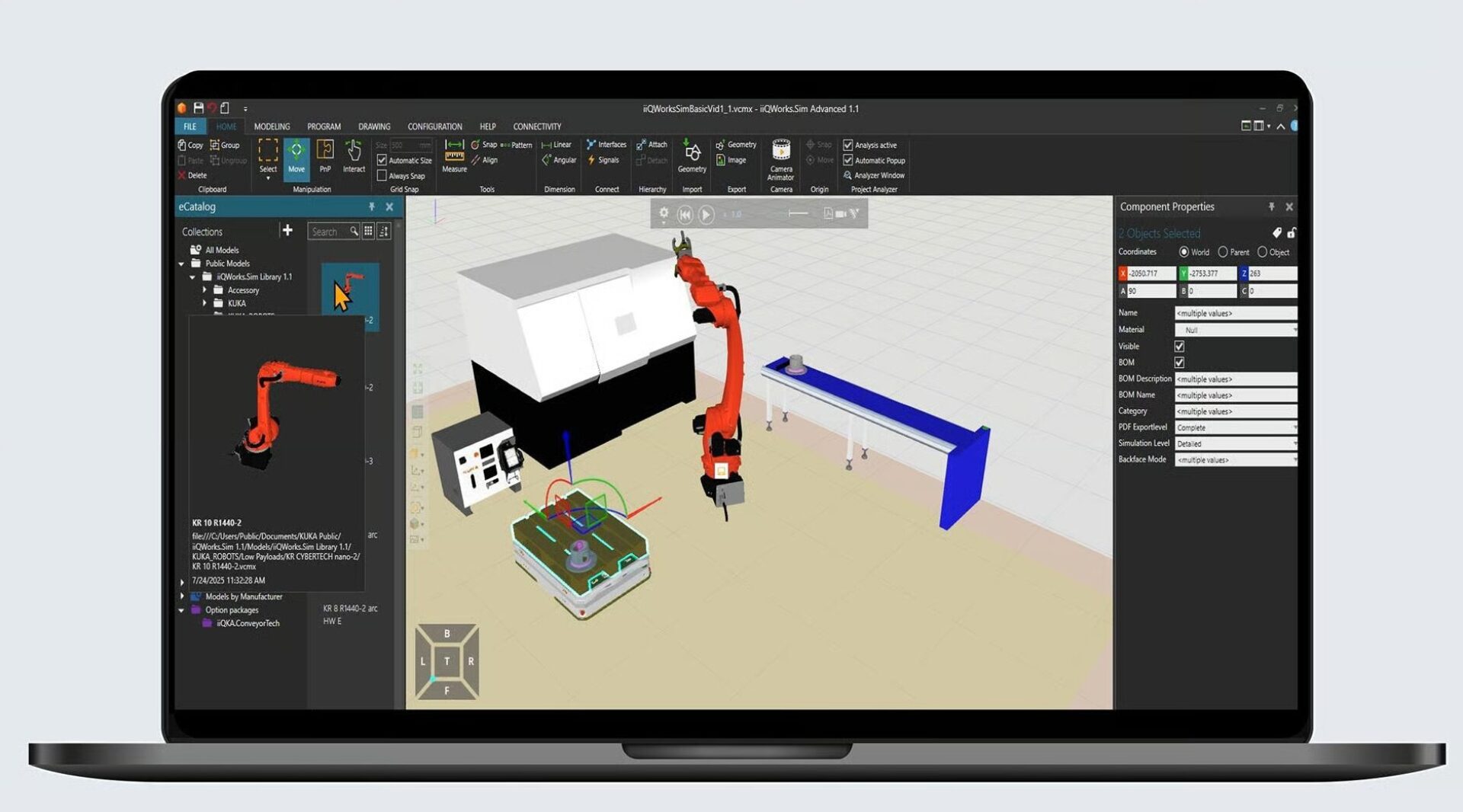Viewport: 1463px width, 812px height.
Task: Open the CONNECTIVITY tab
Action: coord(536,126)
